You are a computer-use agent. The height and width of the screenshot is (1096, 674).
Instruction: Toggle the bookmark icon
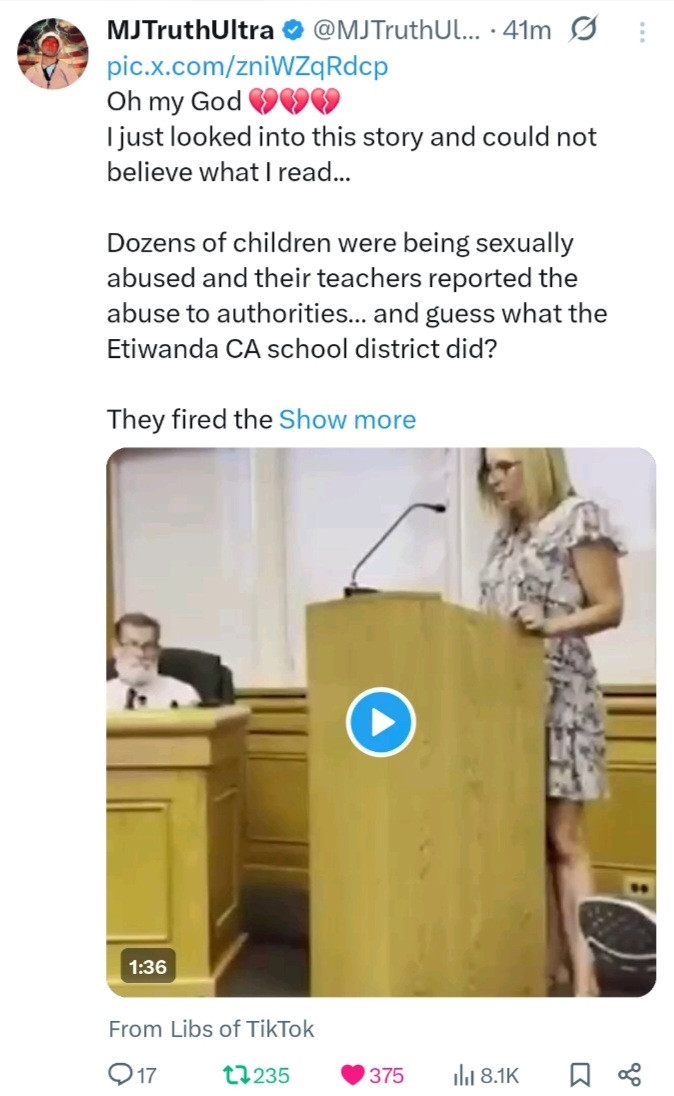point(580,1075)
